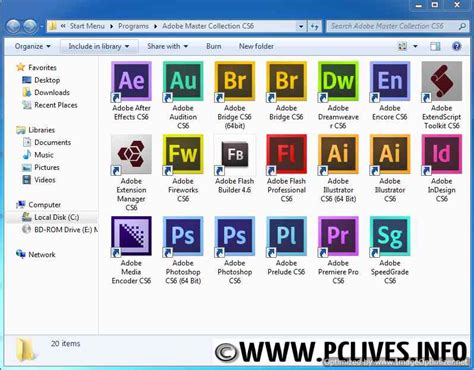Click the Adobe Dreamweaver CS6 icon
Image resolution: width=474 pixels, height=370 pixels.
[x=338, y=81]
